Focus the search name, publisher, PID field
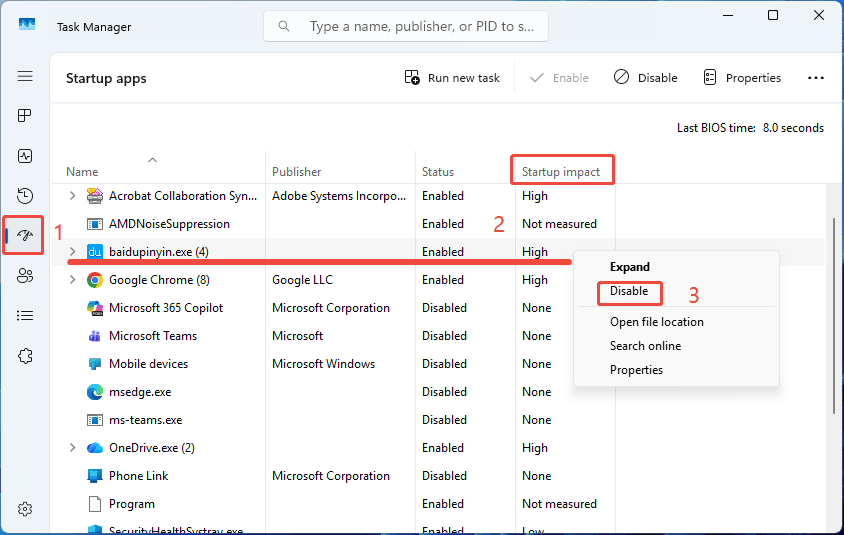The width and height of the screenshot is (844, 535). (x=406, y=26)
